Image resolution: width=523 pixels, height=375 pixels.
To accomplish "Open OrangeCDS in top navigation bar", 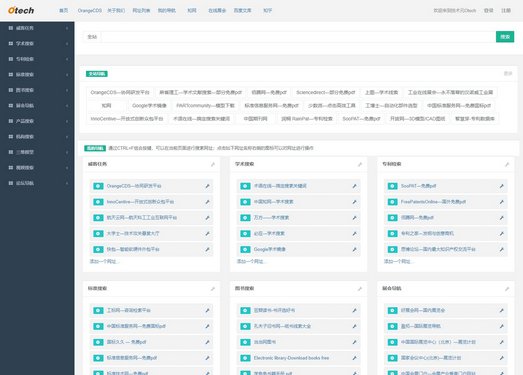I will (x=90, y=11).
